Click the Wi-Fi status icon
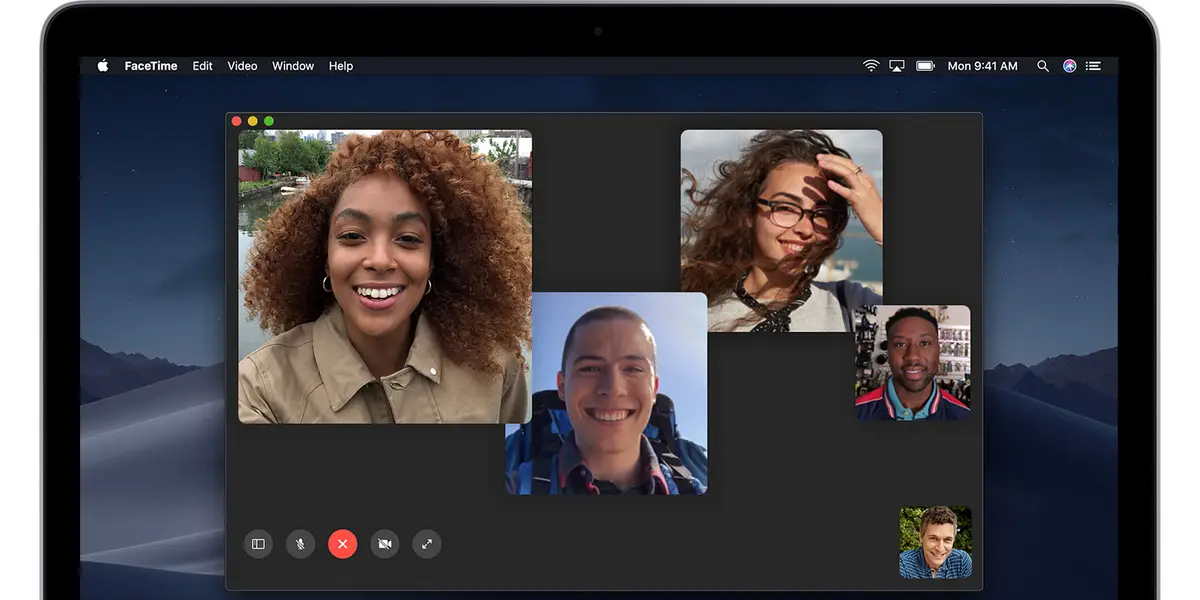The height and width of the screenshot is (600, 1200). click(871, 66)
